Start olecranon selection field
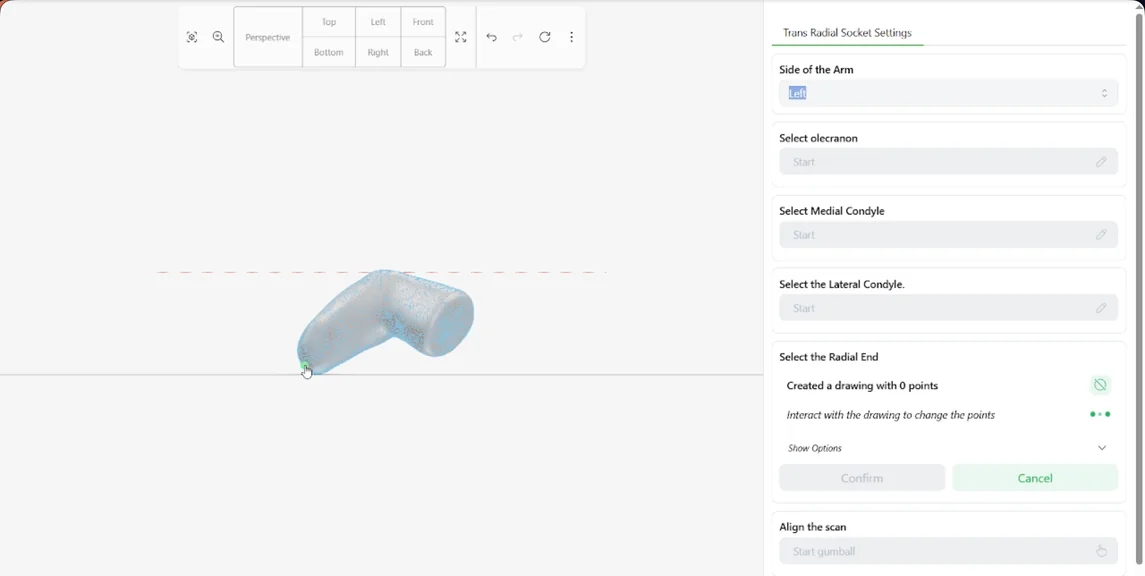The height and width of the screenshot is (576, 1145). tap(949, 161)
